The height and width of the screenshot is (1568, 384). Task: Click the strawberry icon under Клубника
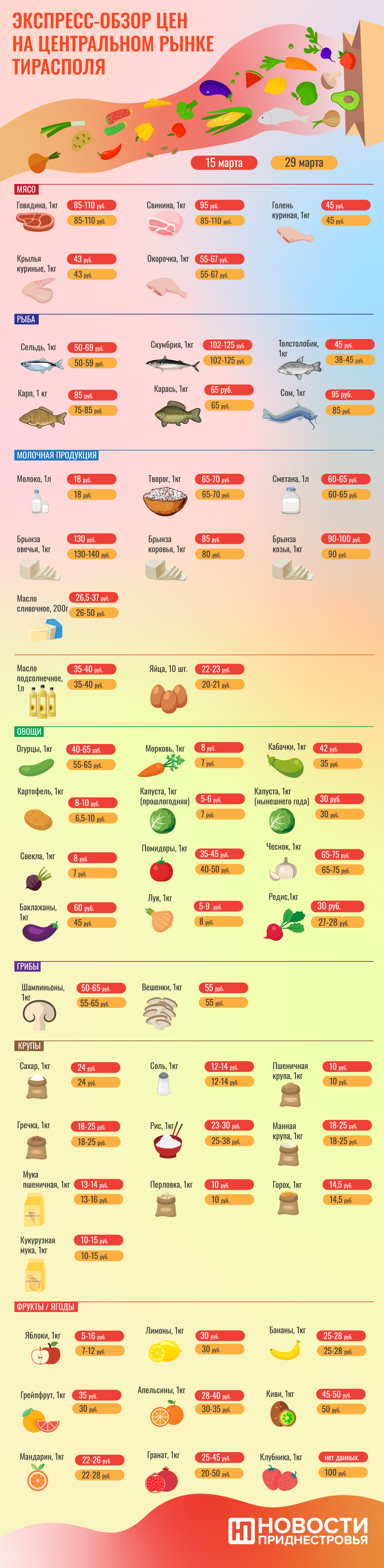pyautogui.click(x=279, y=1477)
